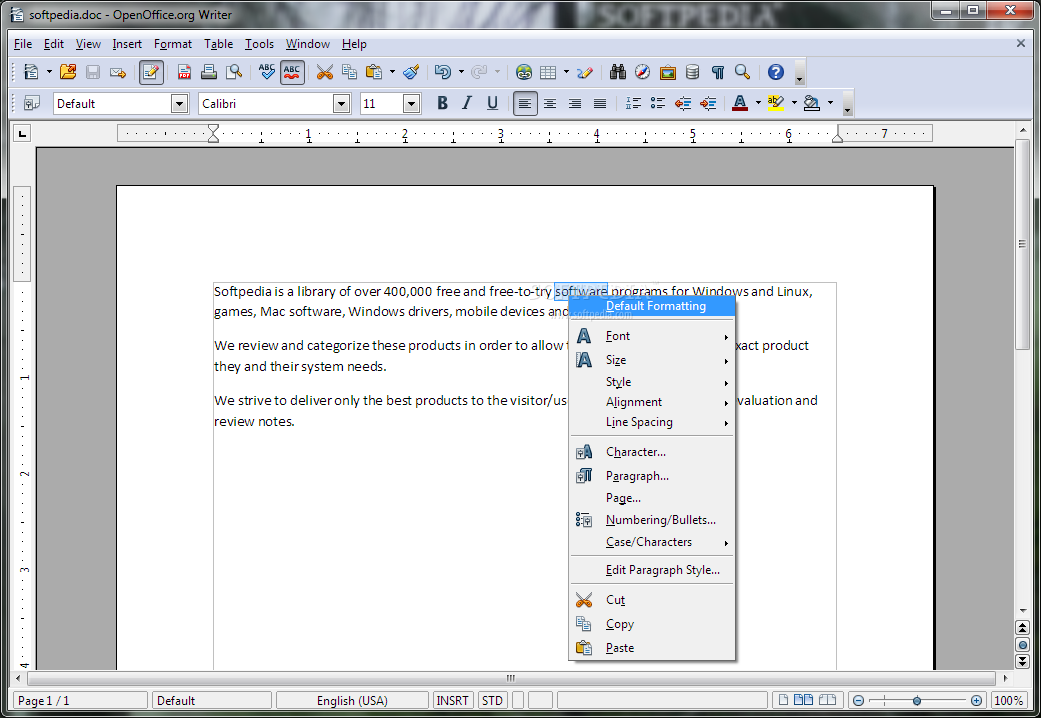
Task: Open a file with the Open icon
Action: coord(68,72)
